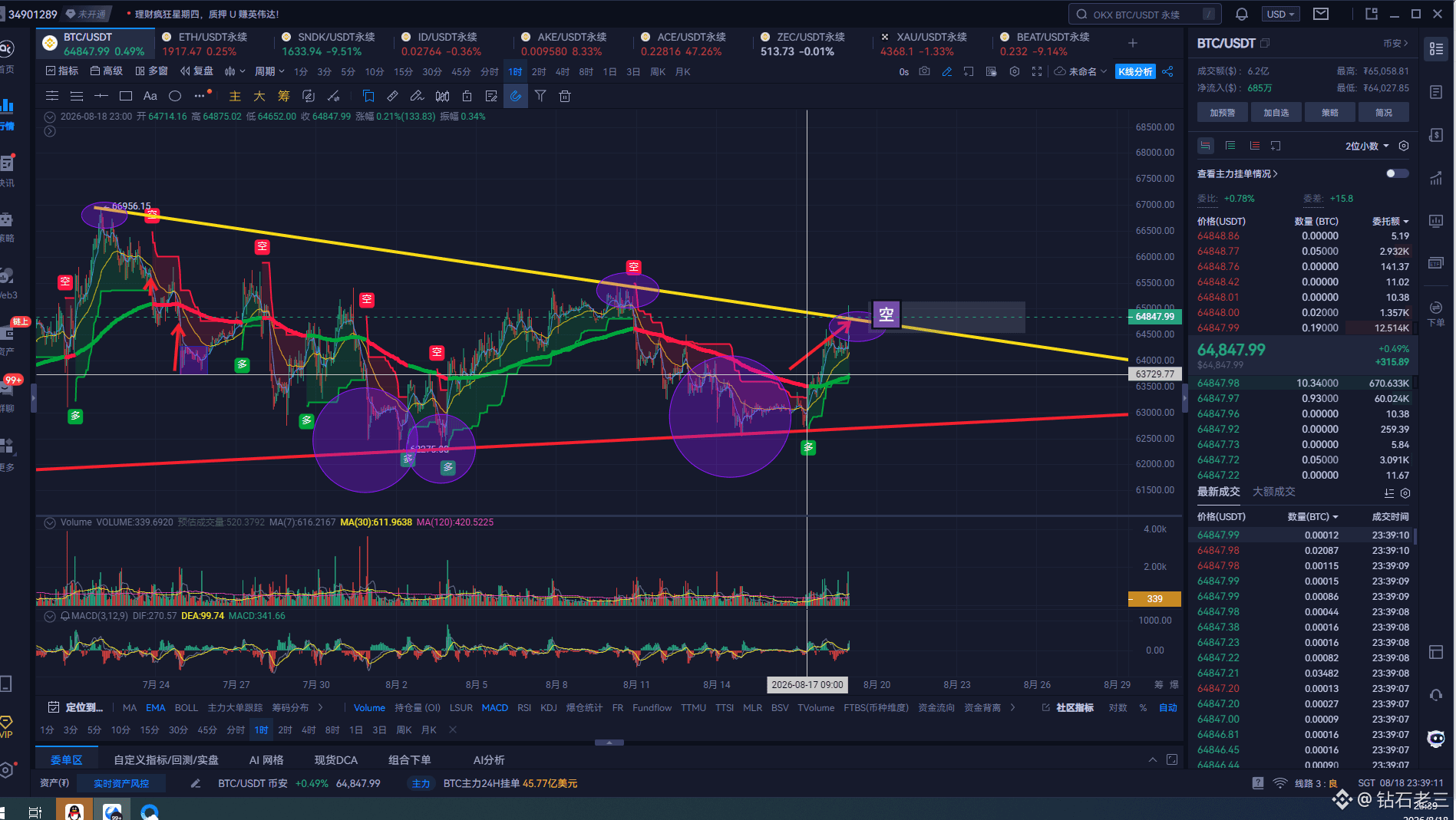Click the K线分析 button
This screenshot has width=1456, height=820.
[1135, 71]
